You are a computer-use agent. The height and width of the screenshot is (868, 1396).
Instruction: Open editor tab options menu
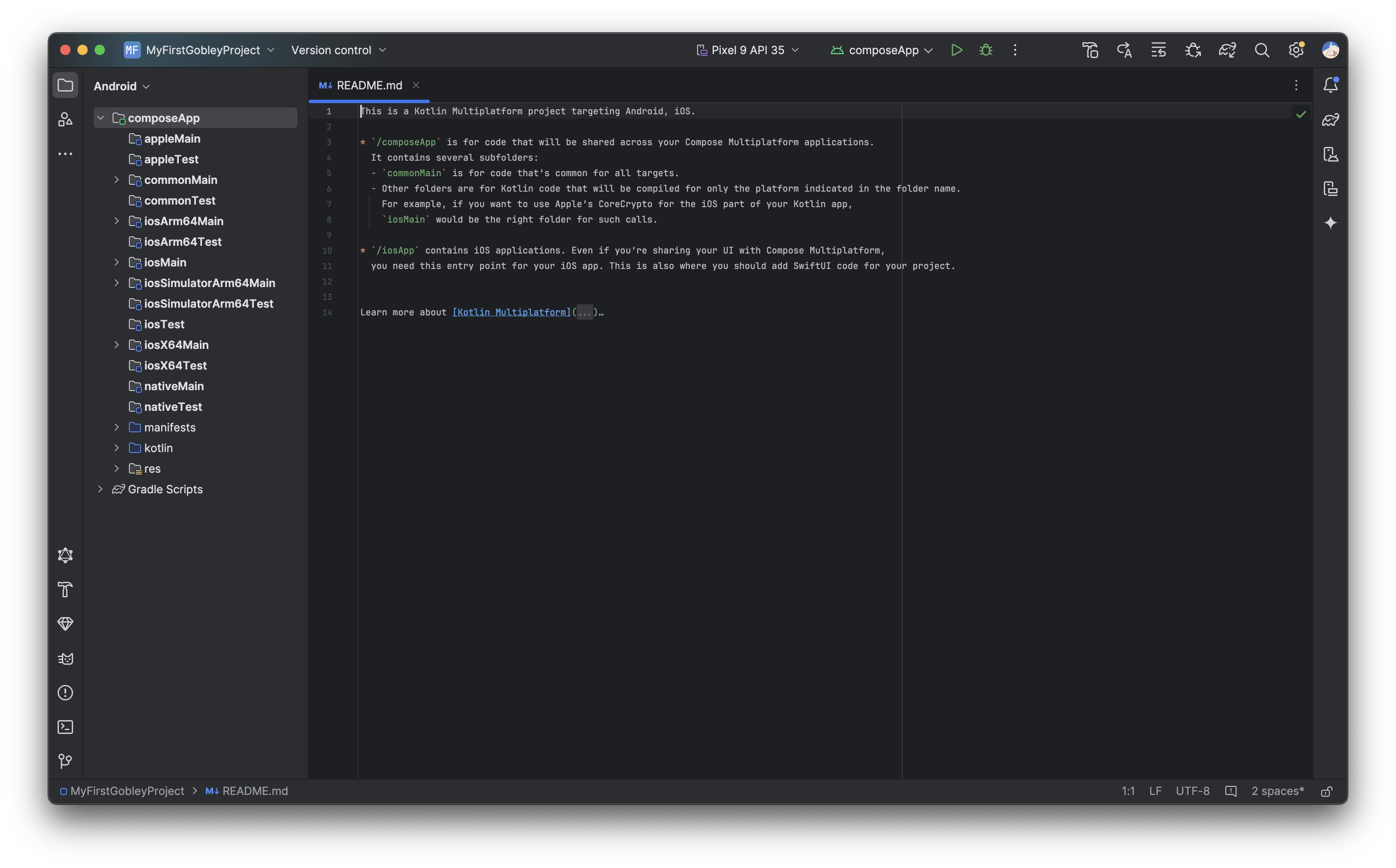click(1296, 85)
